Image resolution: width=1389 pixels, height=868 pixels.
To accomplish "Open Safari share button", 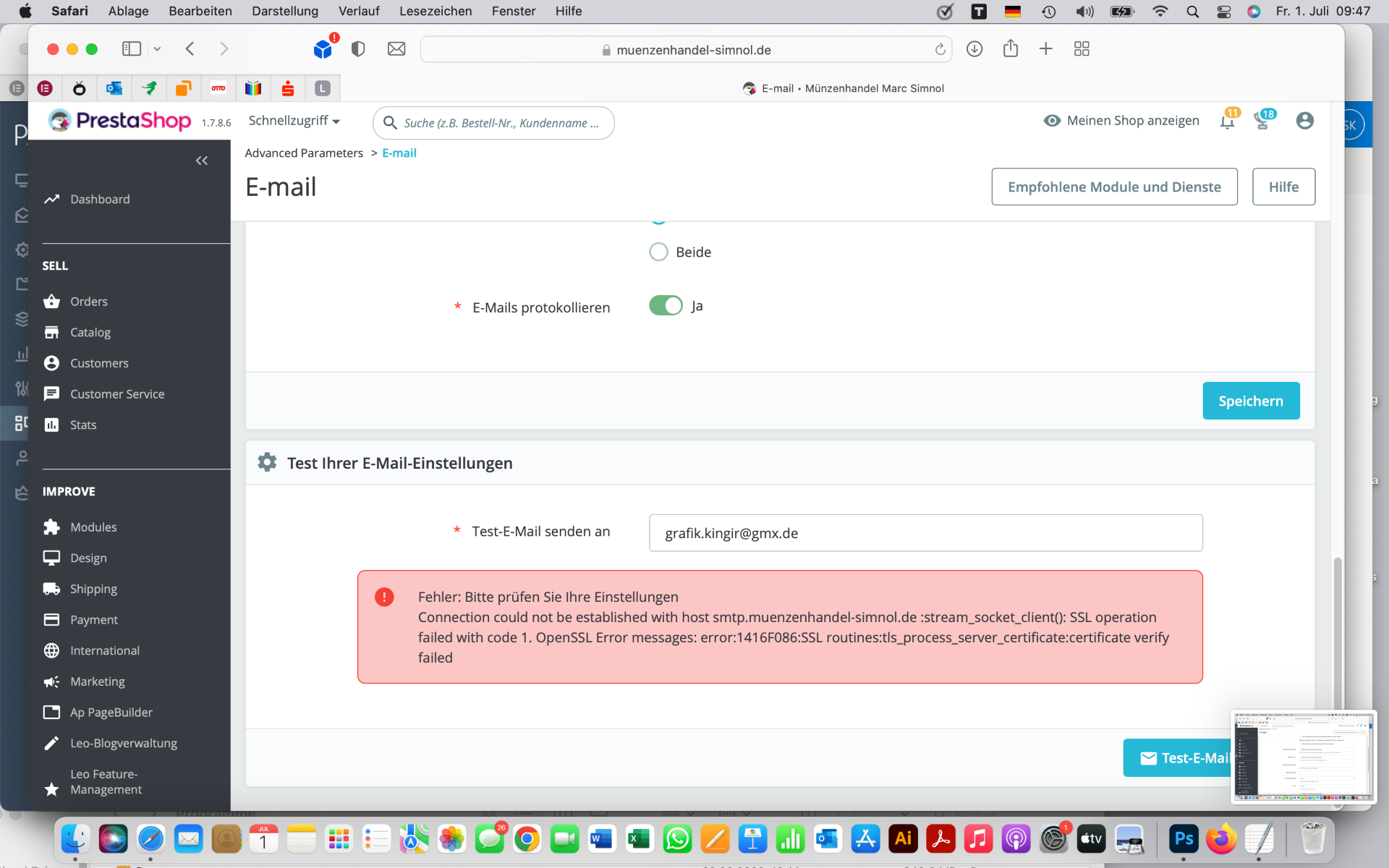I will pyautogui.click(x=1011, y=49).
